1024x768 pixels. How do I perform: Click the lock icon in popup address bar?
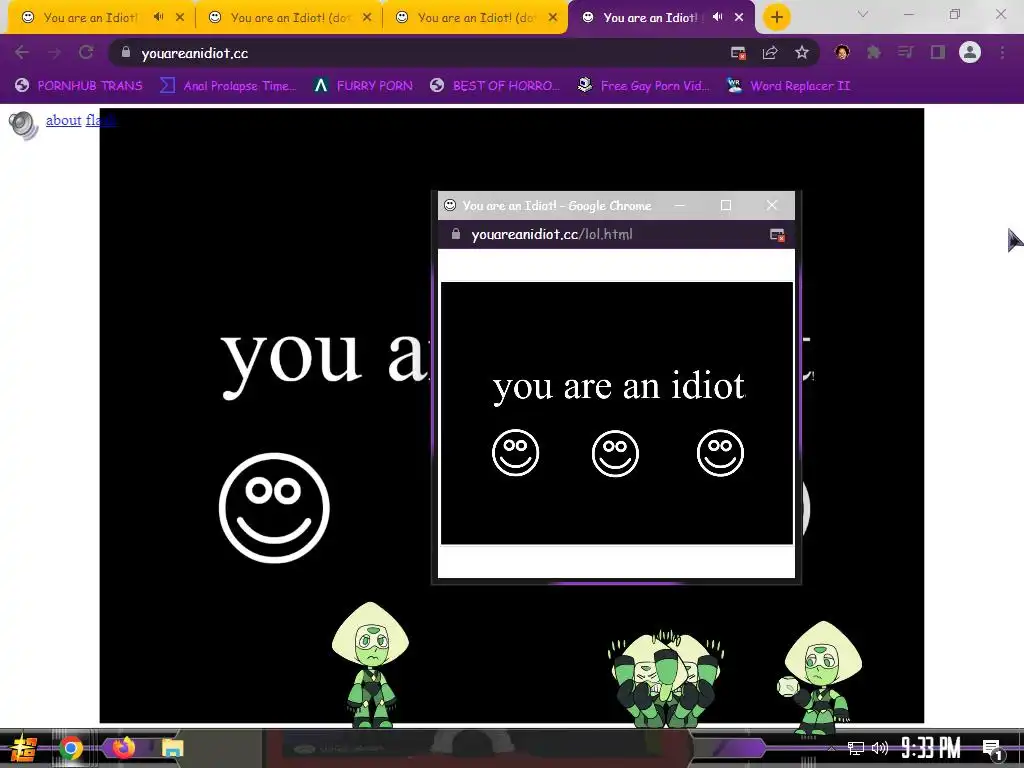(456, 234)
